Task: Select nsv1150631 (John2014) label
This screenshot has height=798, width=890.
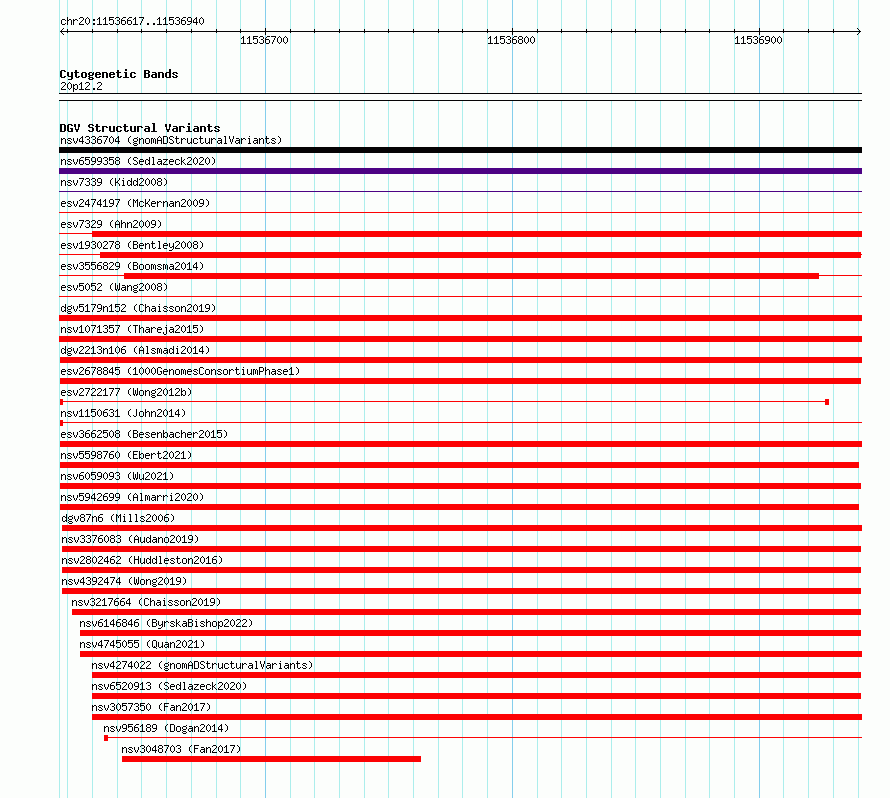Action: [123, 413]
